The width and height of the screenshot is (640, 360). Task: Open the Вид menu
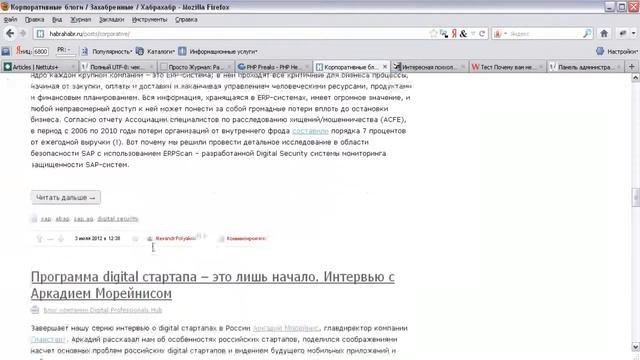click(x=57, y=20)
